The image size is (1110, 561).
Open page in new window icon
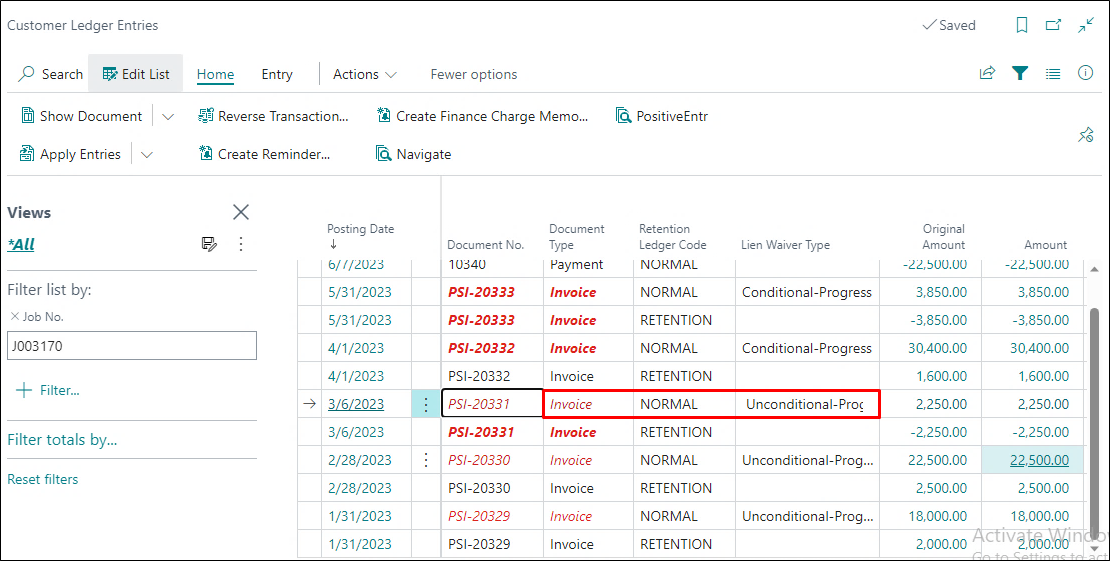(x=1053, y=25)
